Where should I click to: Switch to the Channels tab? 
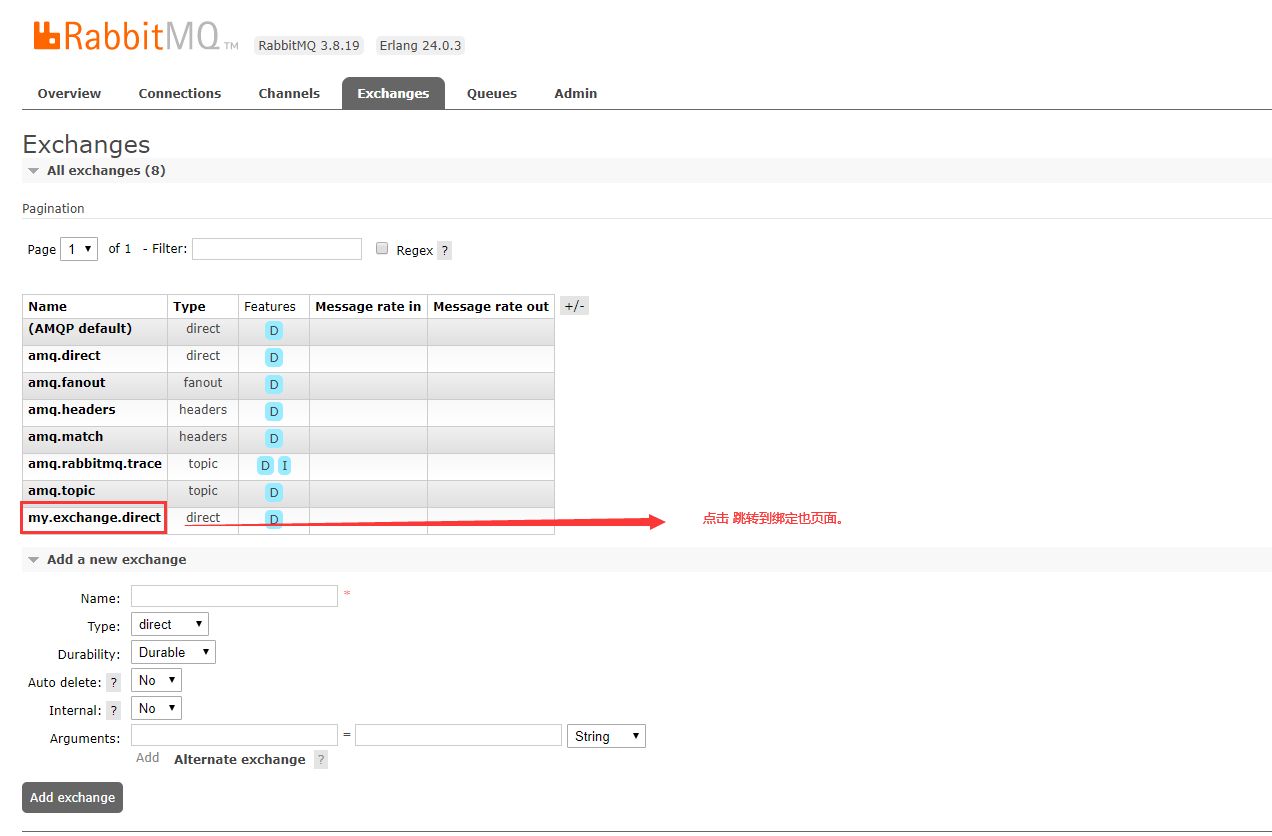pyautogui.click(x=289, y=93)
